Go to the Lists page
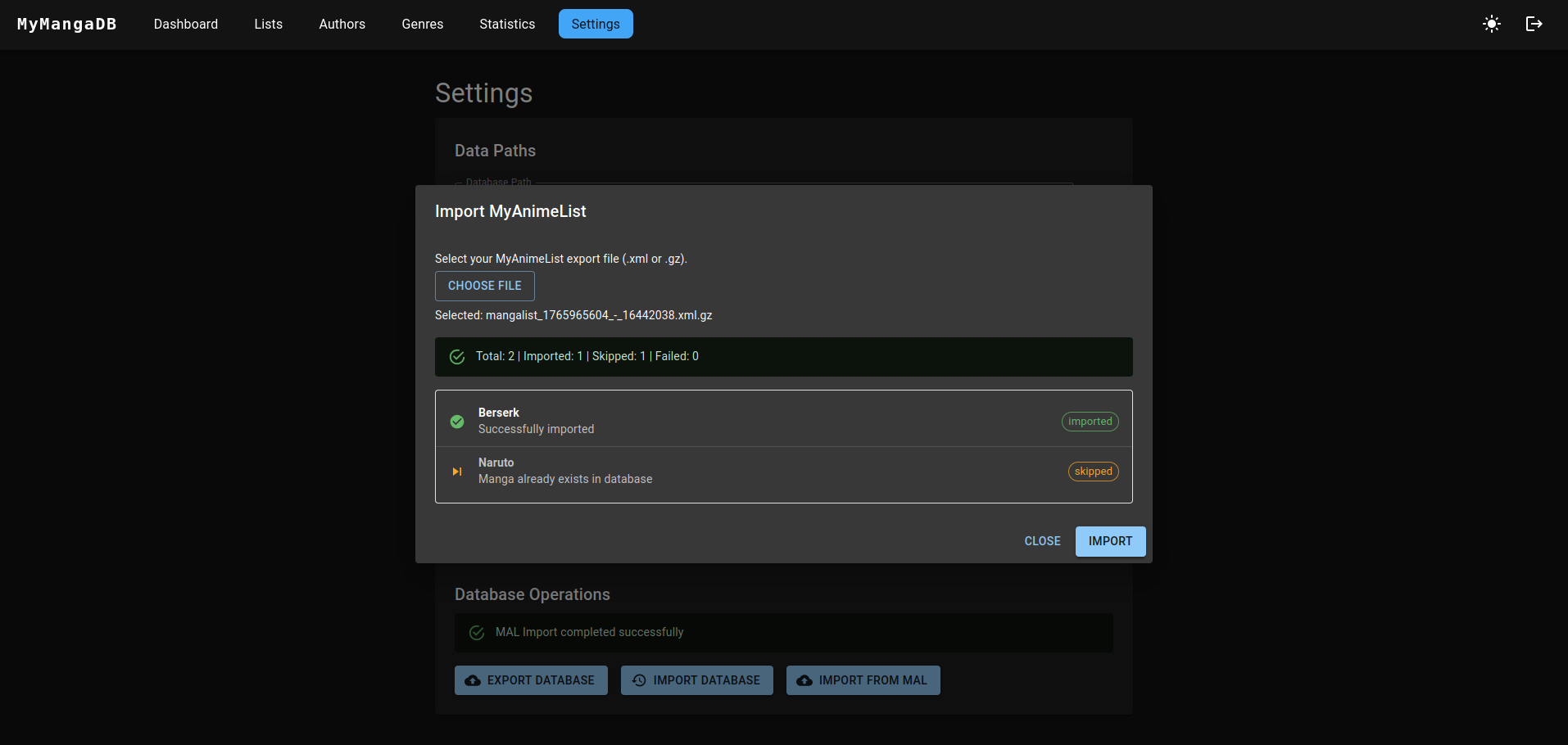This screenshot has height=745, width=1568. pos(269,24)
